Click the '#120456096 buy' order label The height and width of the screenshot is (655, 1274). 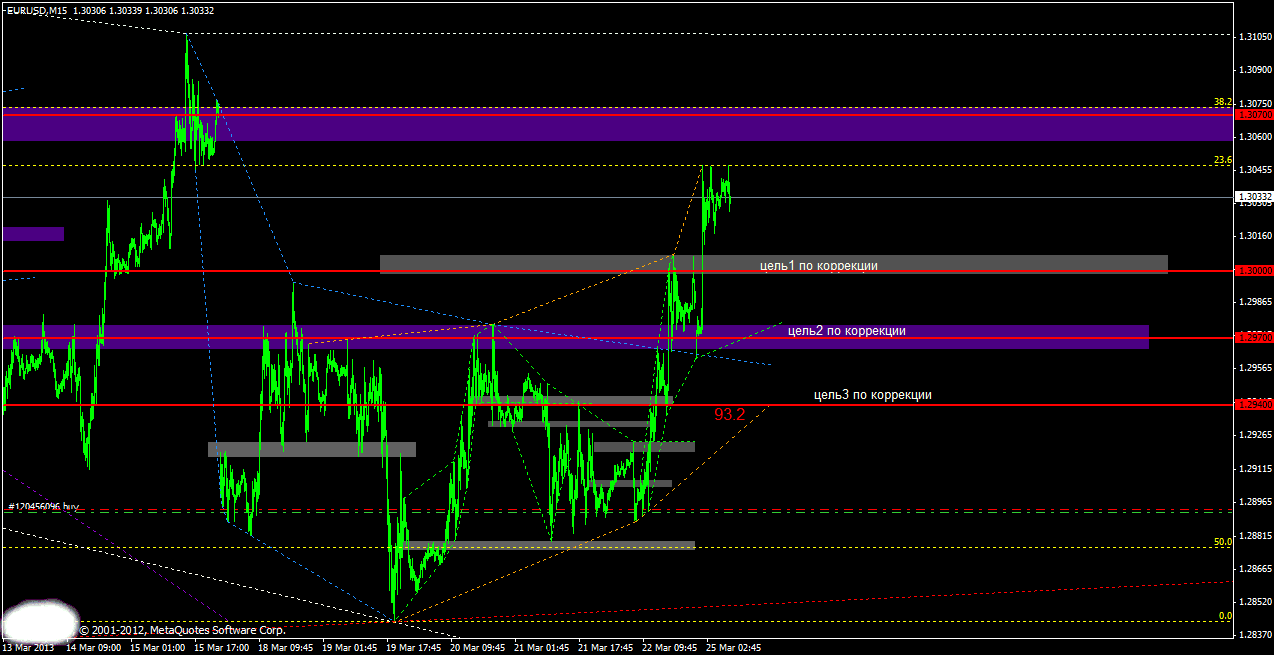[x=42, y=507]
